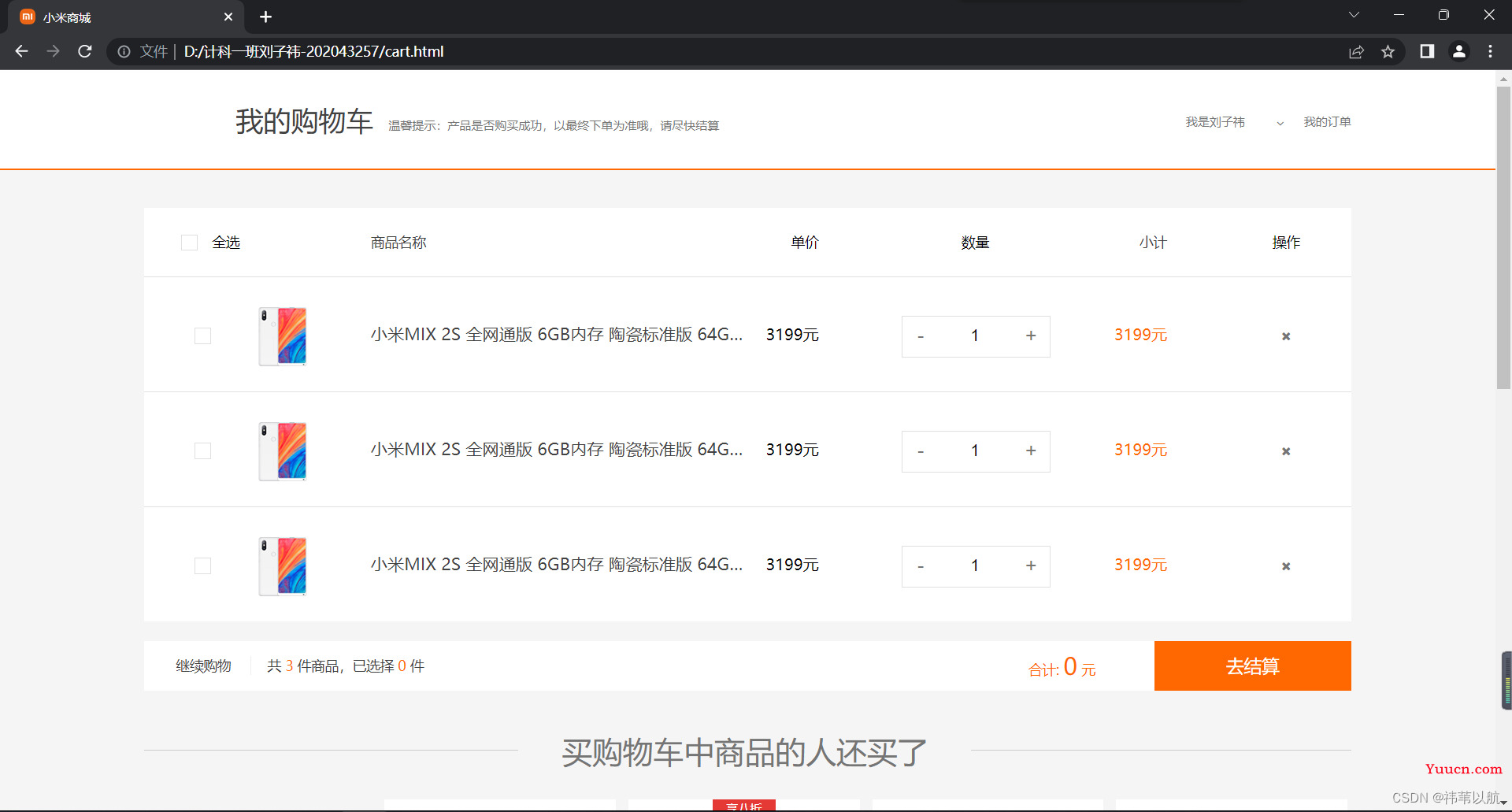
Task: Open the tab search chevron in title bar
Action: (1354, 15)
